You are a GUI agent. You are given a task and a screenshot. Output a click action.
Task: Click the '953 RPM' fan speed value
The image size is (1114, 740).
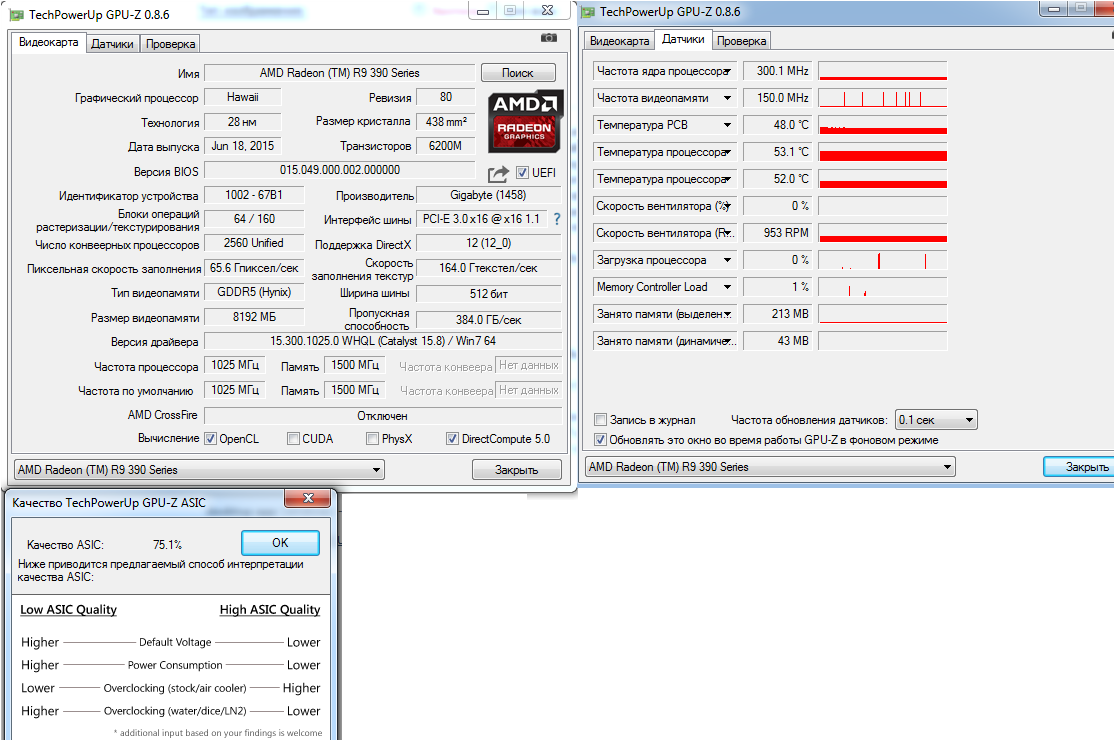pyautogui.click(x=777, y=233)
